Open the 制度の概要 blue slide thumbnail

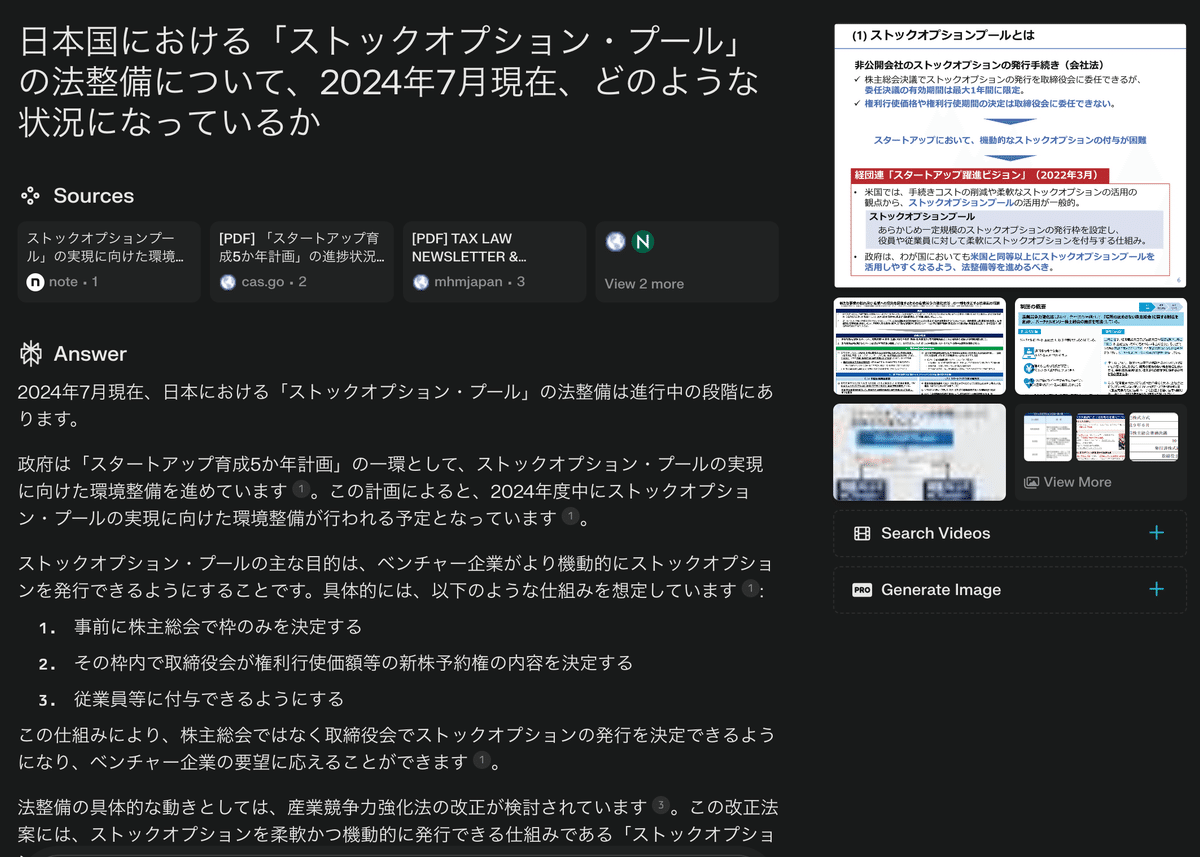pyautogui.click(x=1100, y=346)
